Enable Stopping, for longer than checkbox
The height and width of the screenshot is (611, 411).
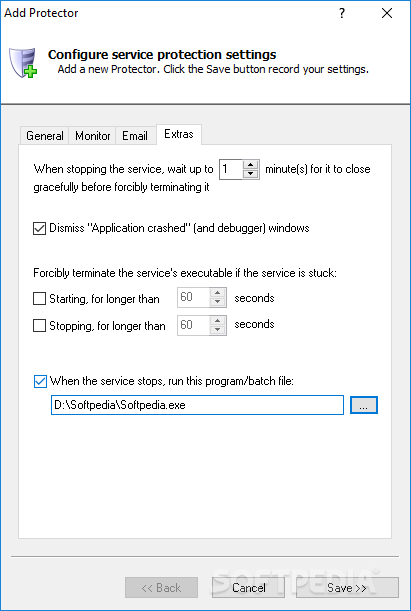click(39, 325)
